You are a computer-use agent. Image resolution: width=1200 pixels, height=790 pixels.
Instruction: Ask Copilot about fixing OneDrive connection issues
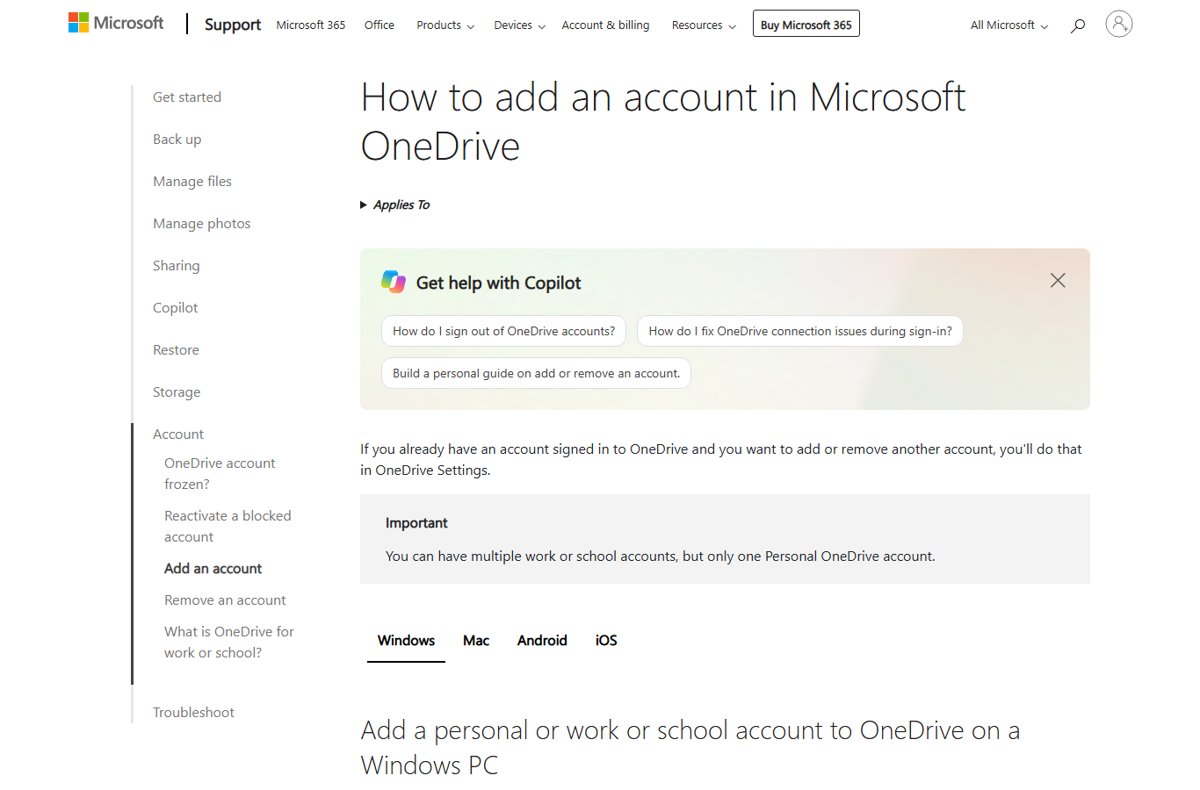(800, 331)
